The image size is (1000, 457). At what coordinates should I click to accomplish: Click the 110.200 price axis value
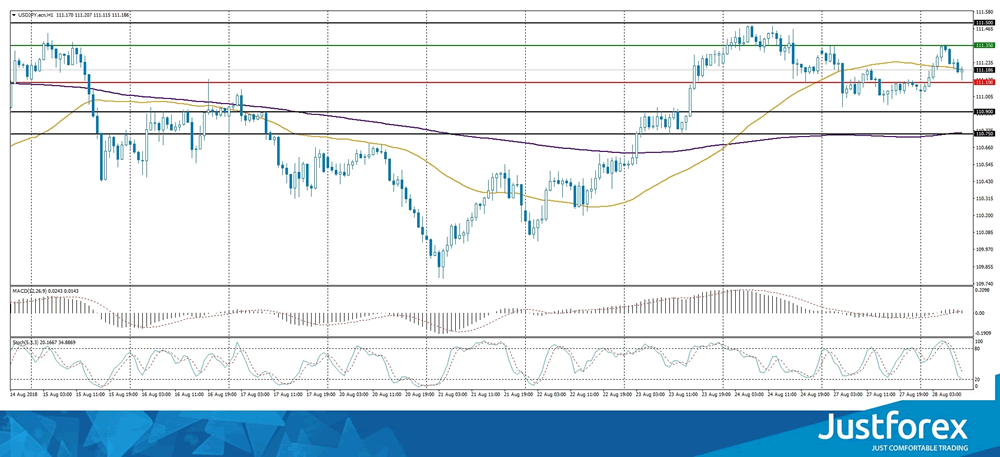click(x=983, y=215)
